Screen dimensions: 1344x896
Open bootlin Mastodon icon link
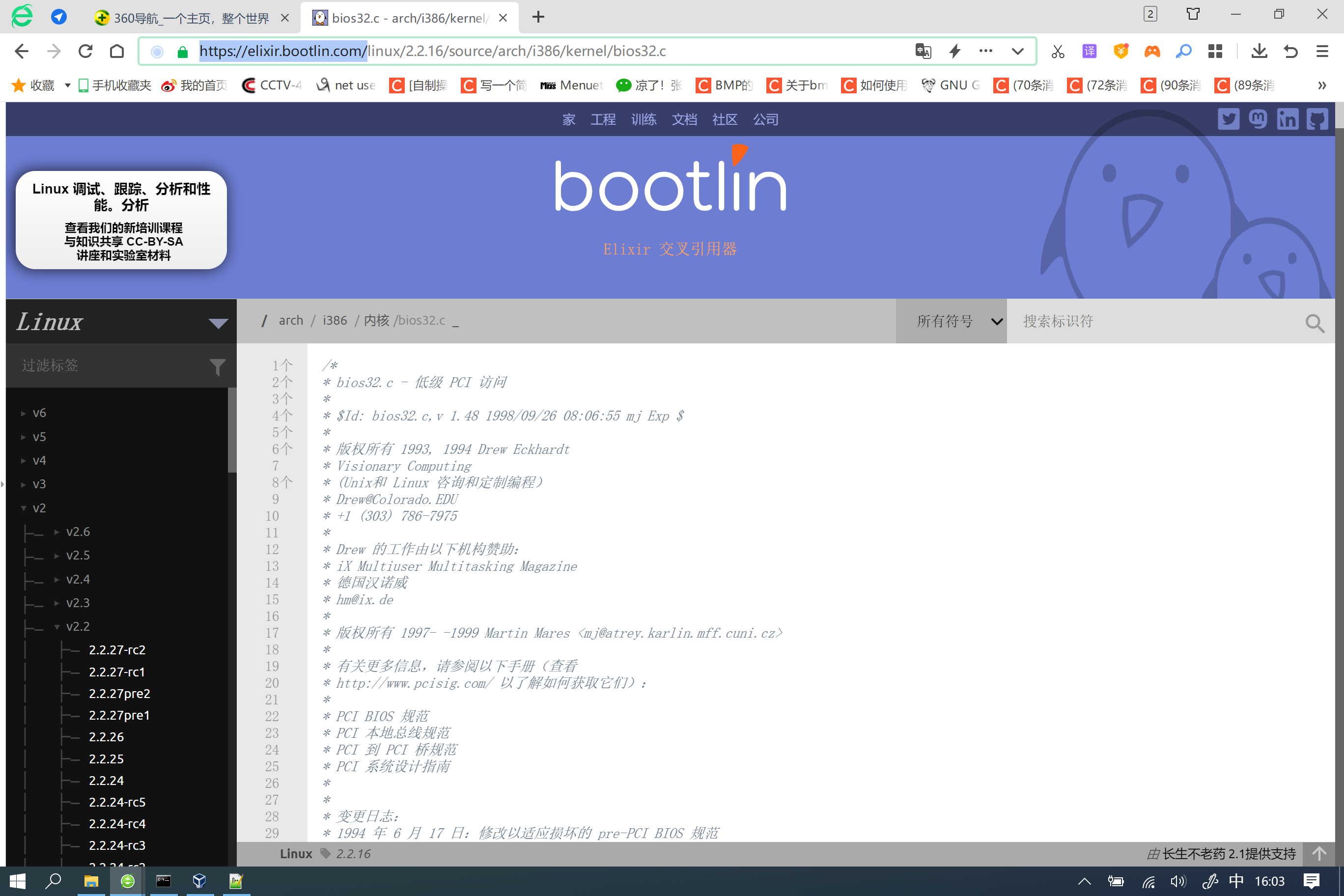[1258, 119]
